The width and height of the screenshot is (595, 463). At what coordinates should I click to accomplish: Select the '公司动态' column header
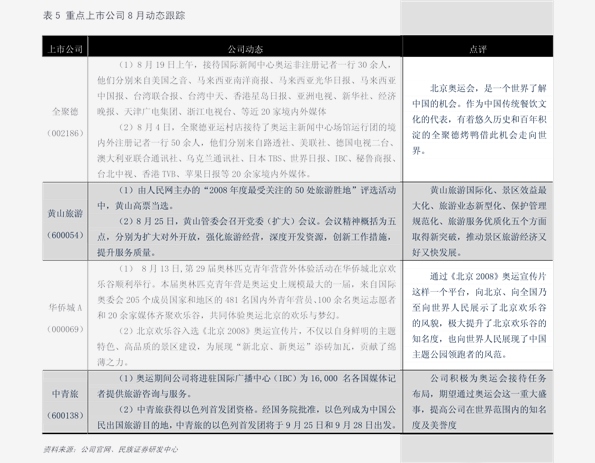(x=245, y=49)
